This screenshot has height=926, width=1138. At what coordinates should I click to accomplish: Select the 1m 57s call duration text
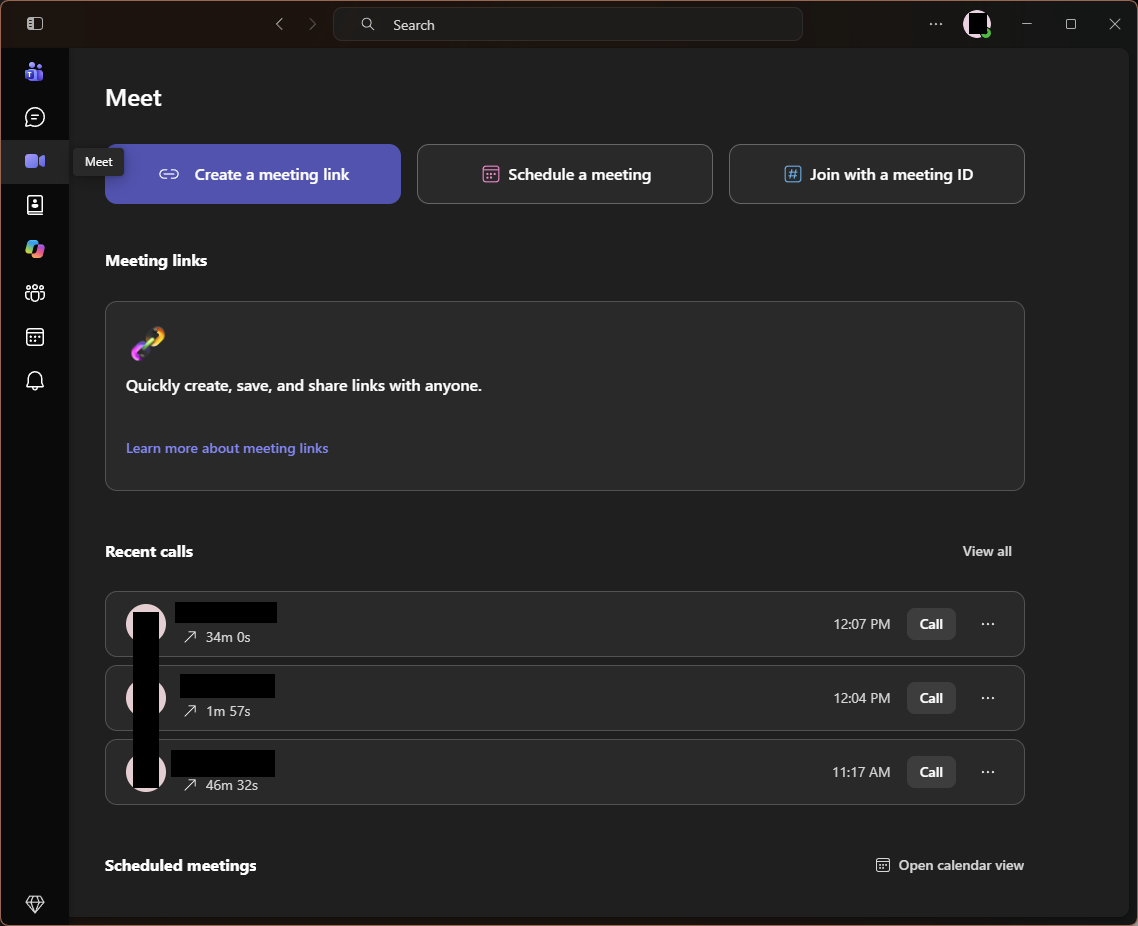228,711
